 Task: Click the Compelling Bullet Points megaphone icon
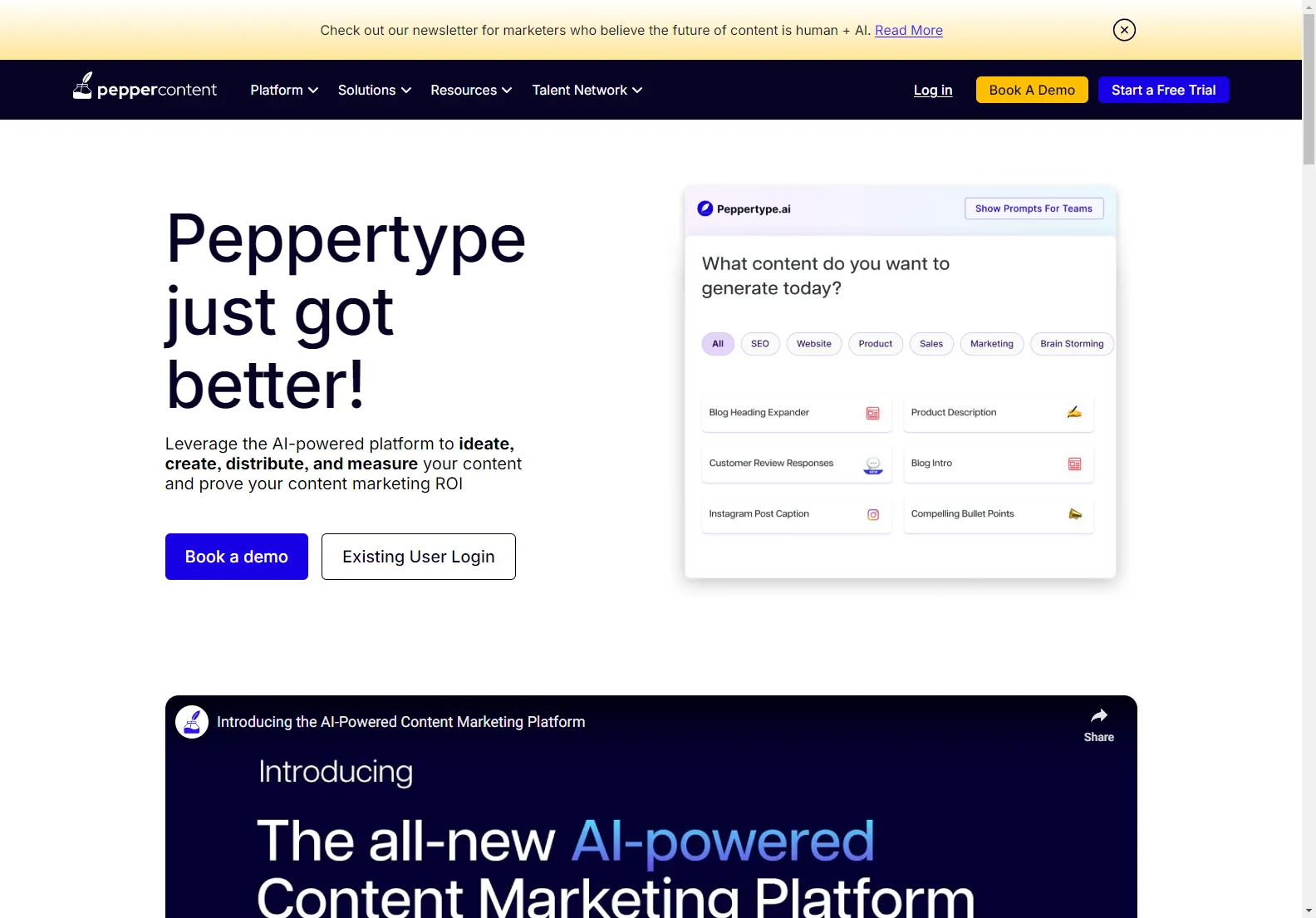(x=1075, y=513)
